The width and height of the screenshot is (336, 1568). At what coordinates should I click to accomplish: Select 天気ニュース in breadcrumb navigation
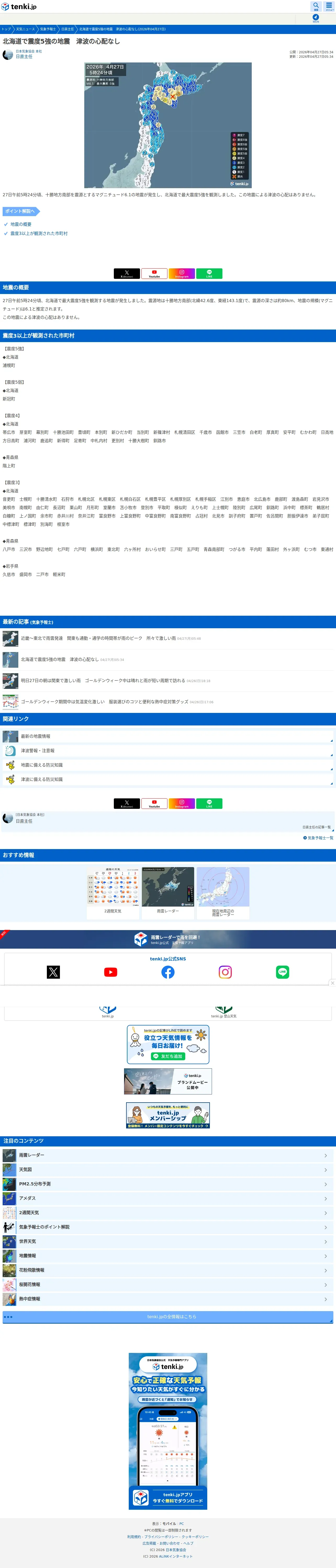click(x=26, y=28)
